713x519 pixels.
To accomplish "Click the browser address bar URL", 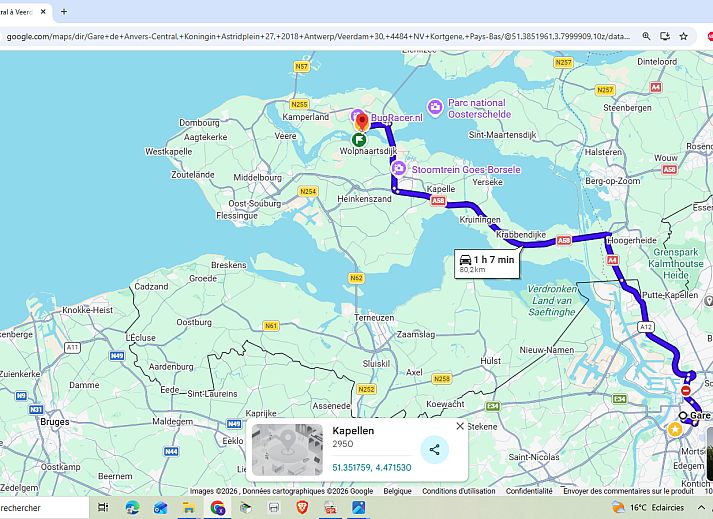I will pyautogui.click(x=320, y=36).
